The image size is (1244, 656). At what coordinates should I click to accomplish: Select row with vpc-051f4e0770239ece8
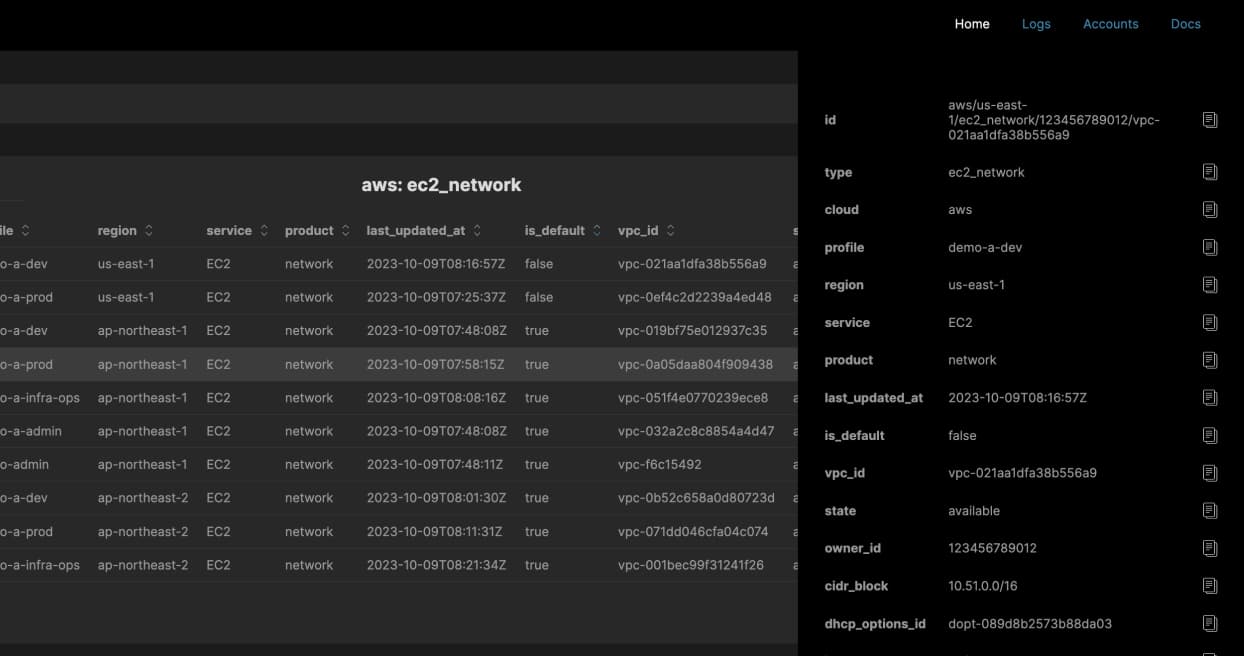click(x=399, y=398)
